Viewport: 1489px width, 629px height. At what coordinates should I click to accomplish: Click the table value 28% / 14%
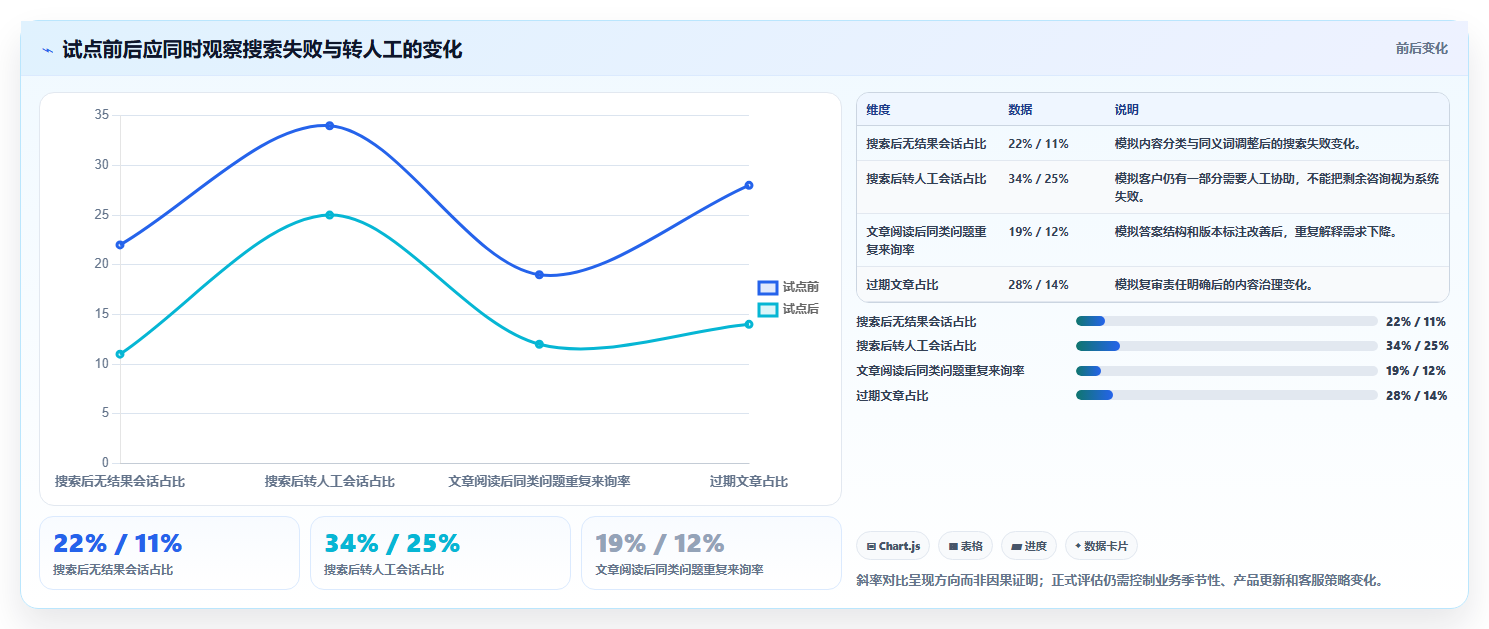tap(1038, 285)
